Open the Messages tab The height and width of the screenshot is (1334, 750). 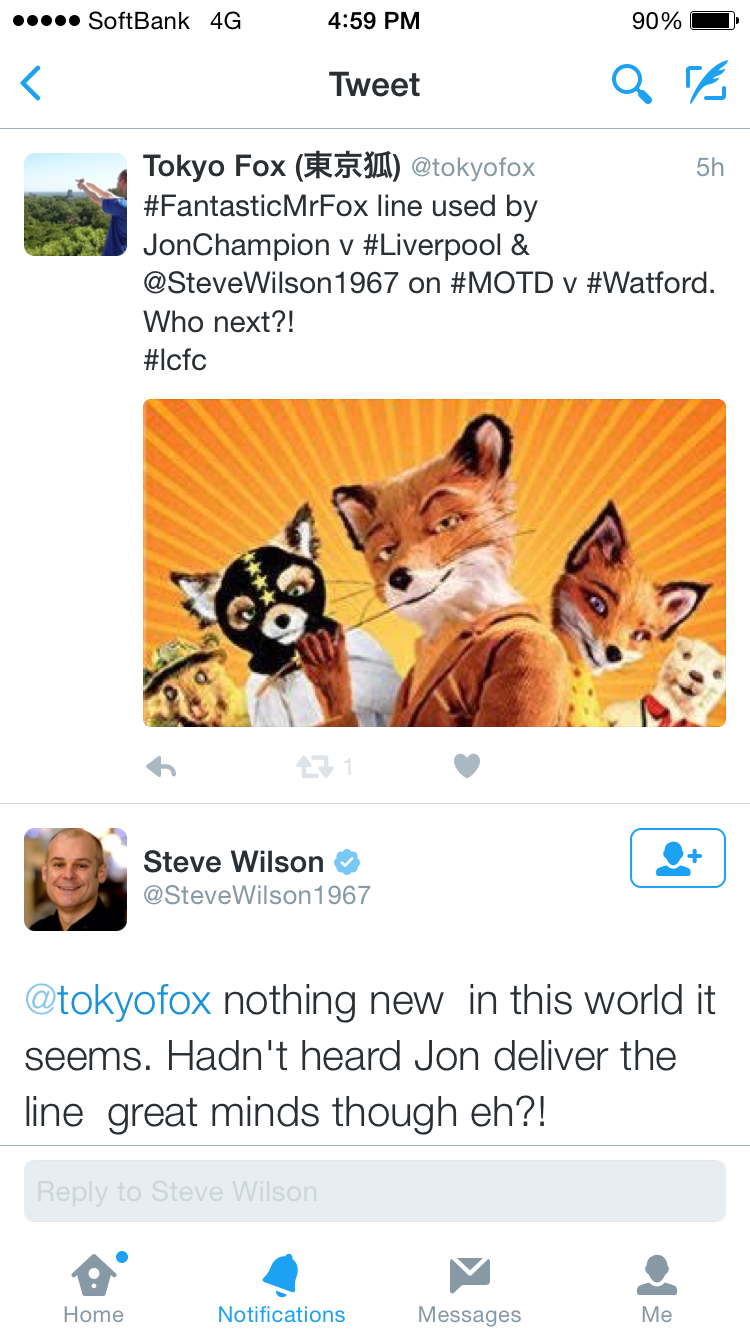tap(469, 1288)
